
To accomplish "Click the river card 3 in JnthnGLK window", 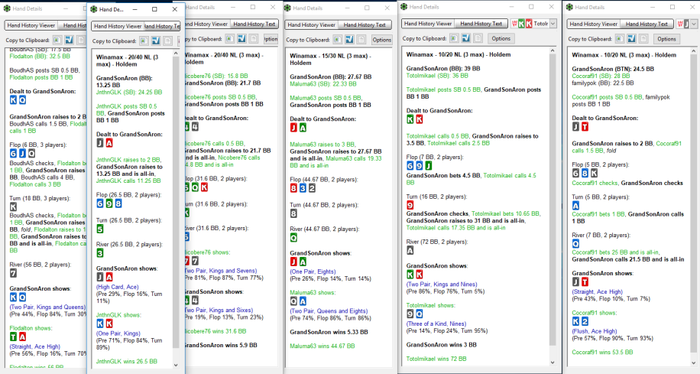I will pos(100,253).
